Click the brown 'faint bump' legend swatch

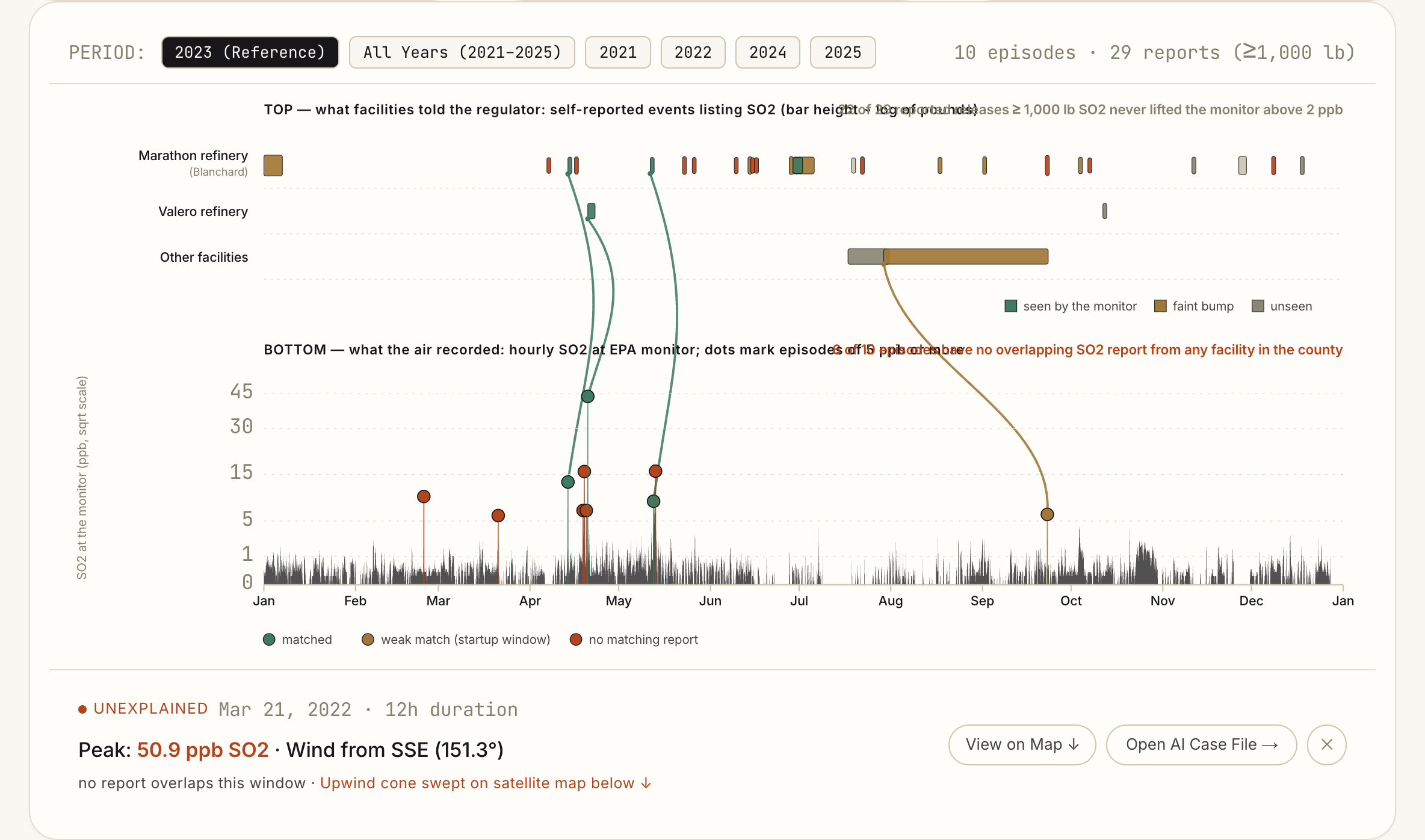click(1160, 306)
